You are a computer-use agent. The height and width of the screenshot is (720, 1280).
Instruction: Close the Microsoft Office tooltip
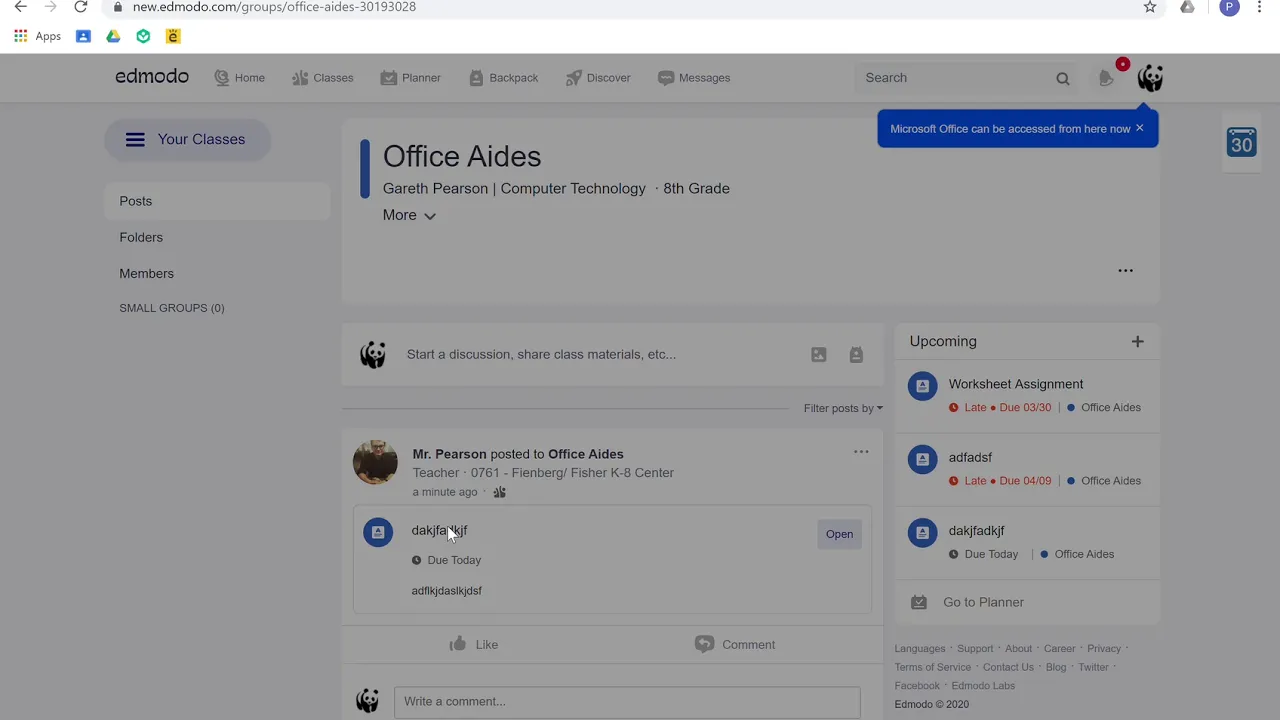point(1139,128)
